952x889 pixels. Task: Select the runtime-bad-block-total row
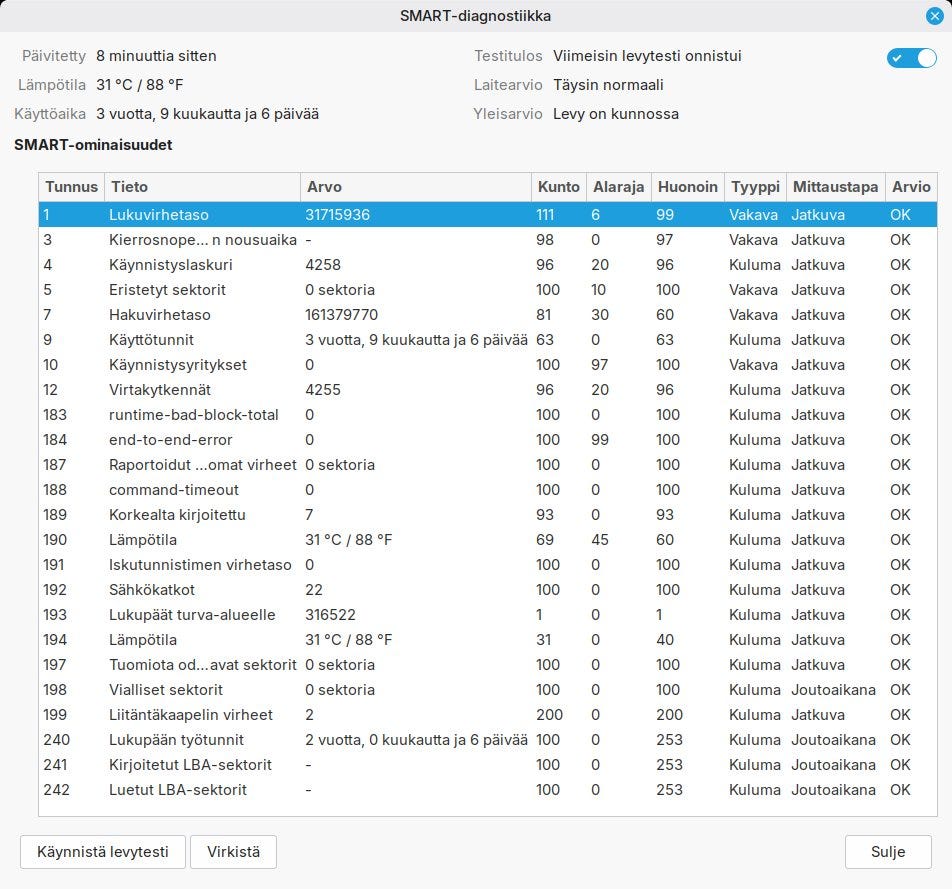(488, 415)
